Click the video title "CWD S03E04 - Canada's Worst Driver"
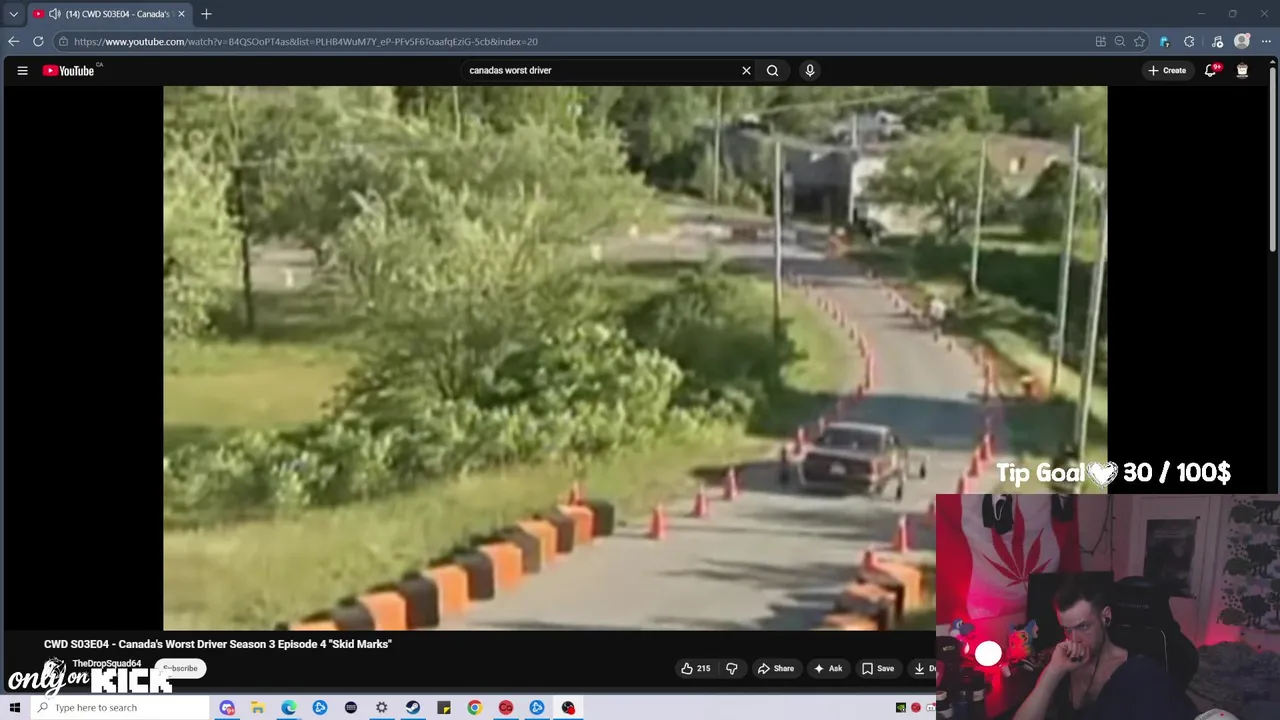Viewport: 1280px width, 720px height. (x=217, y=644)
